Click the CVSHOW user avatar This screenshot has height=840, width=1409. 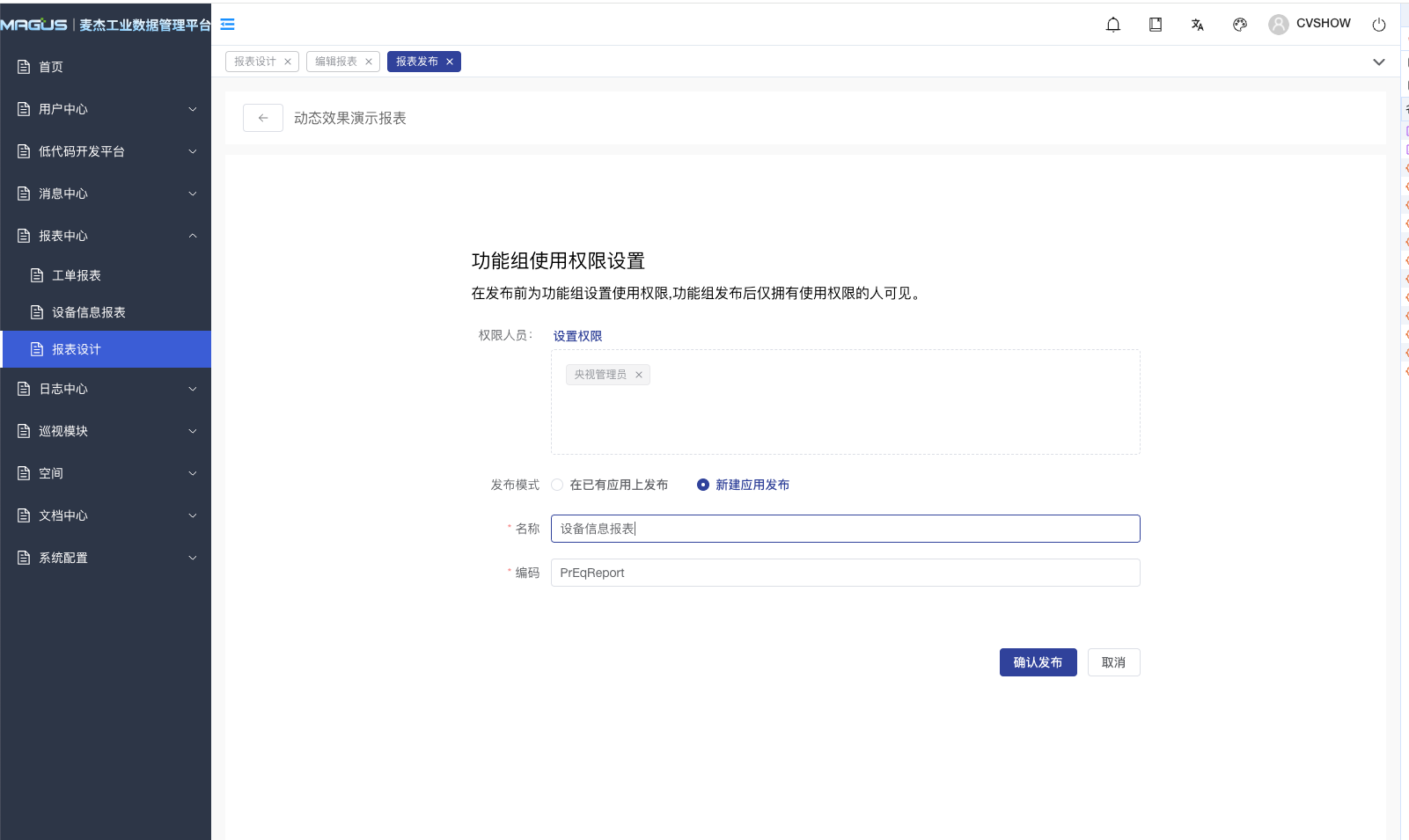[x=1279, y=25]
